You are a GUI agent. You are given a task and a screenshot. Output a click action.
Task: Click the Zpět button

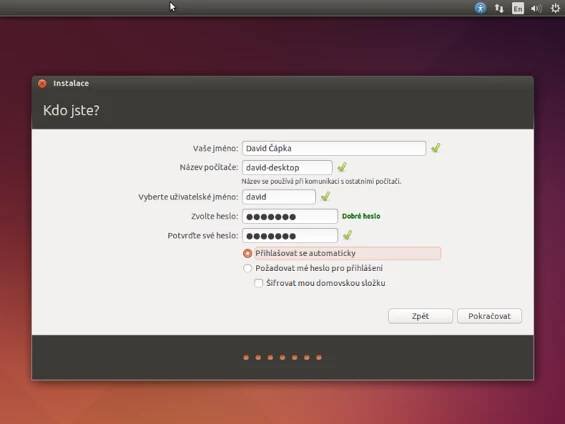tap(420, 316)
